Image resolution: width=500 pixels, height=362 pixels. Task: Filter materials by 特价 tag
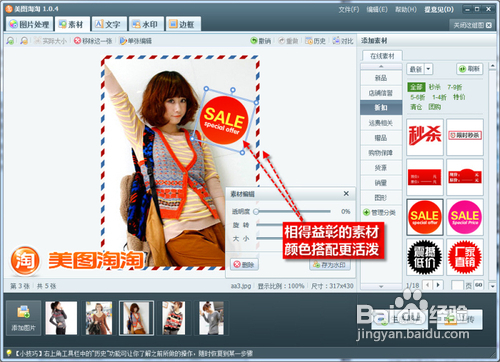click(x=459, y=97)
